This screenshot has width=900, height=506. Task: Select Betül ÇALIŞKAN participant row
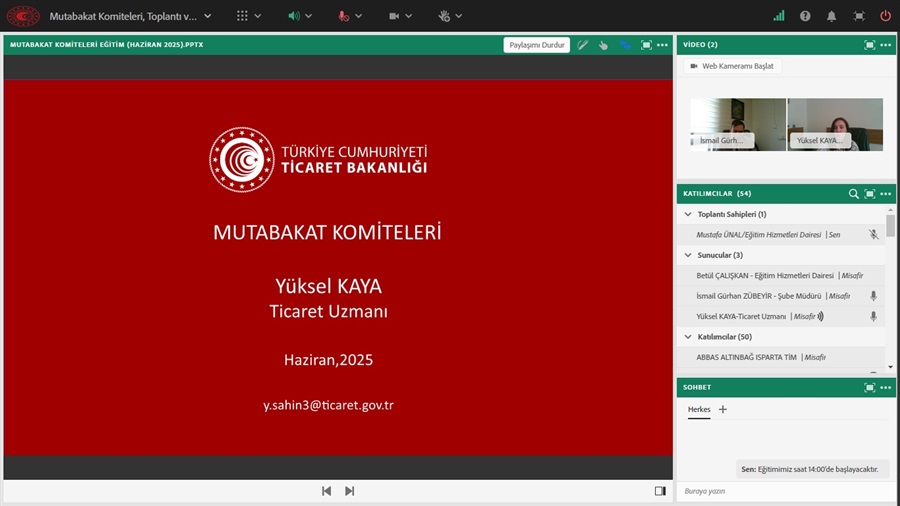(x=781, y=275)
